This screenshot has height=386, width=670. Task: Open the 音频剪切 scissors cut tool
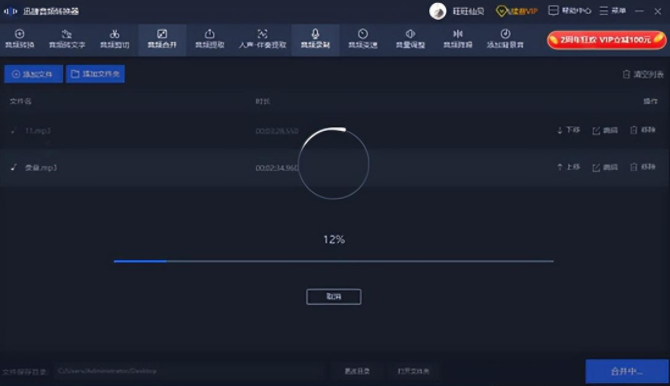115,39
